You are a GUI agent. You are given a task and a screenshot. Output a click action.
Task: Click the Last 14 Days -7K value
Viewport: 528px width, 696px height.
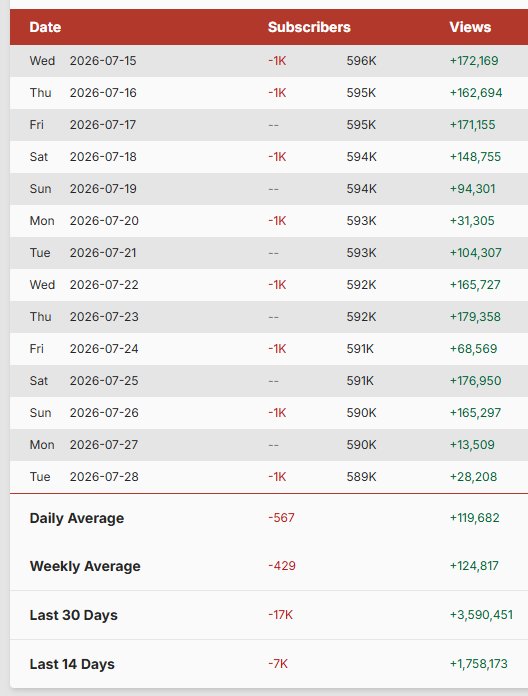[x=278, y=664]
